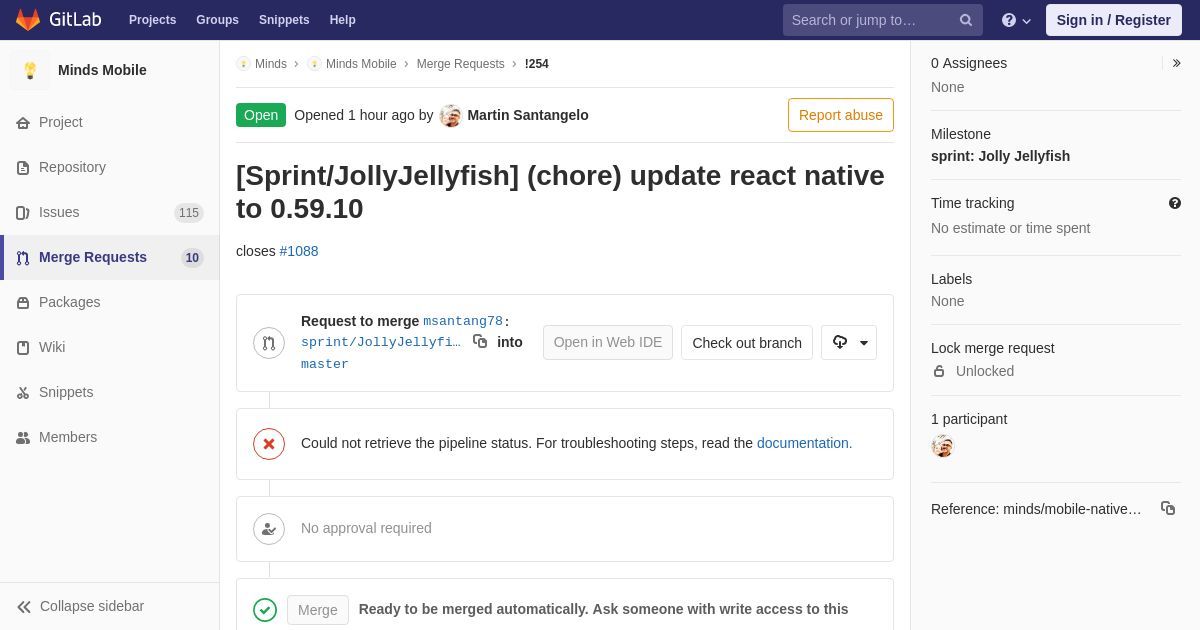Open the Snippets top menu
This screenshot has width=1200, height=630.
pos(284,20)
